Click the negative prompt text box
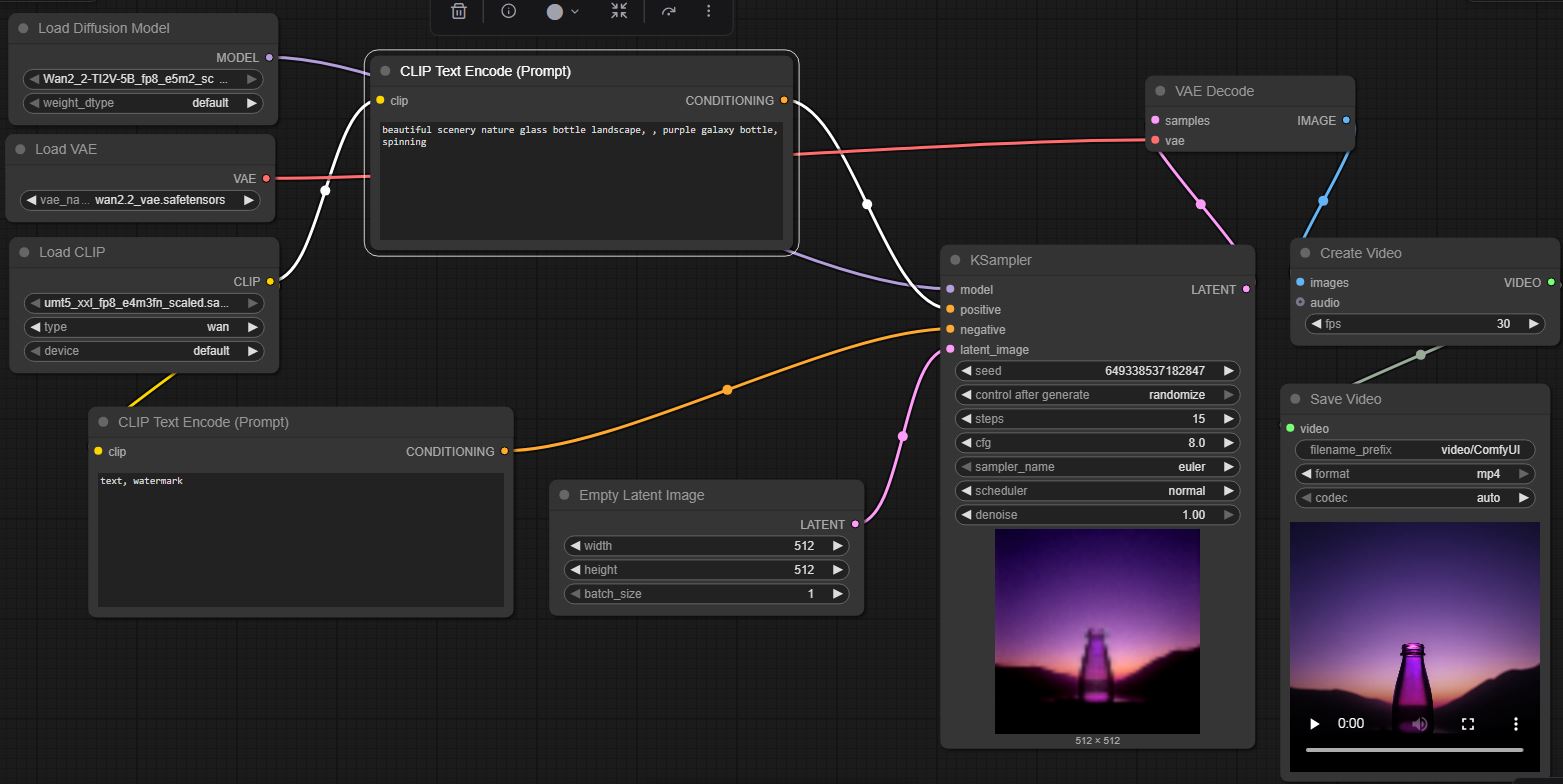This screenshot has height=784, width=1563. pyautogui.click(x=300, y=539)
